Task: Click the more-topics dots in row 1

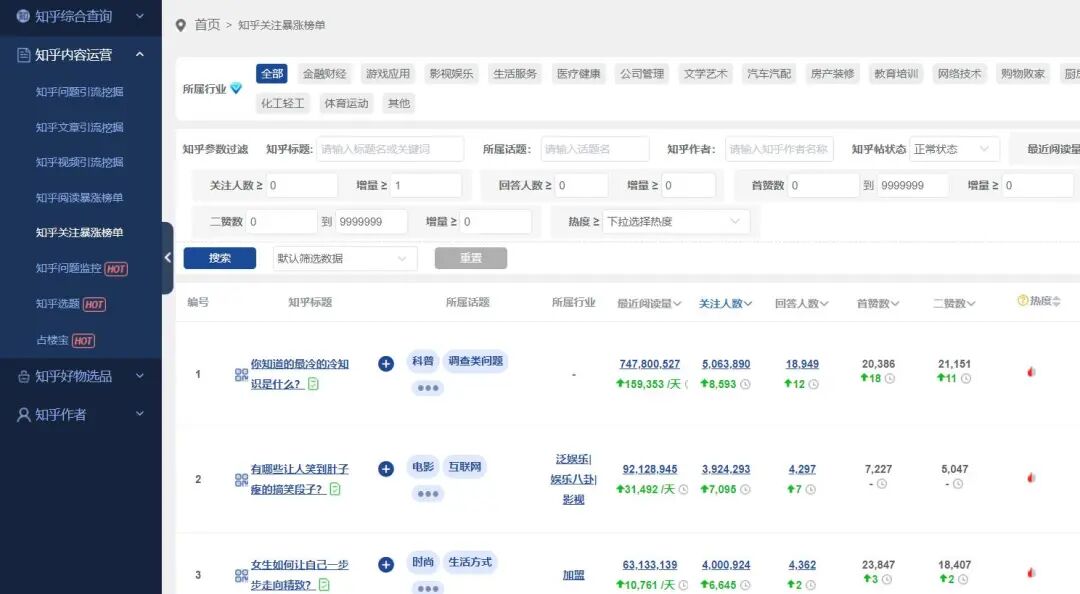Action: coord(428,388)
